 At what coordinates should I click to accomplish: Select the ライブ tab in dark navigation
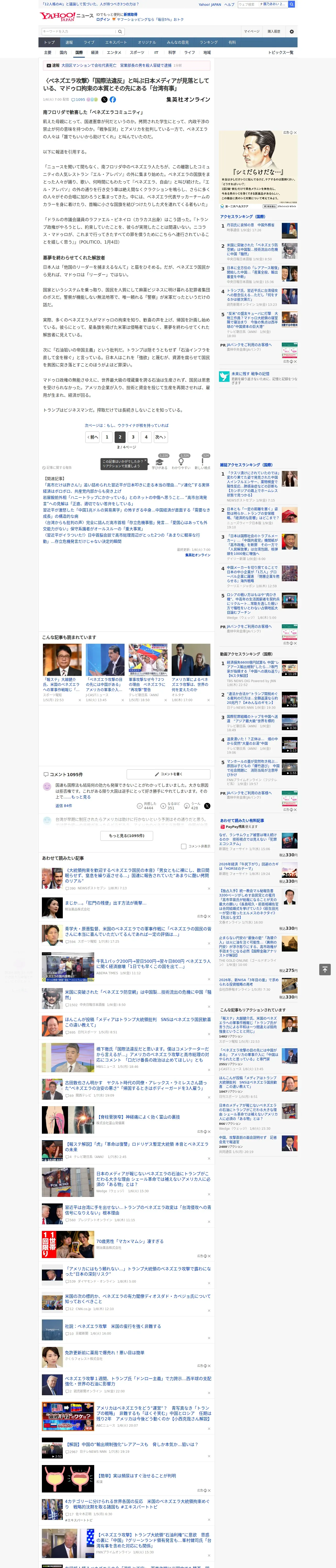click(x=89, y=43)
